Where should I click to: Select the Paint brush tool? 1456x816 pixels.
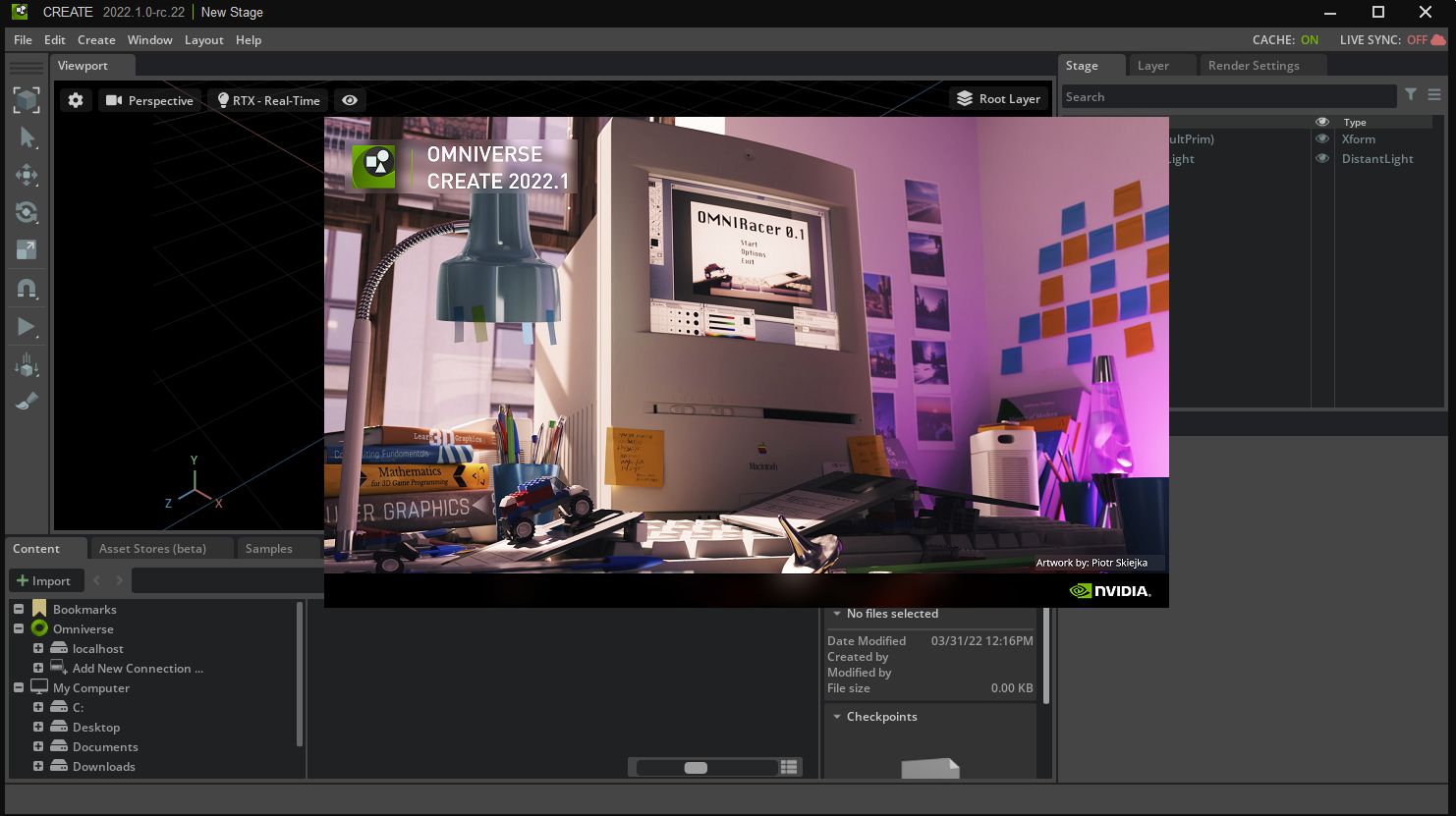pos(27,401)
